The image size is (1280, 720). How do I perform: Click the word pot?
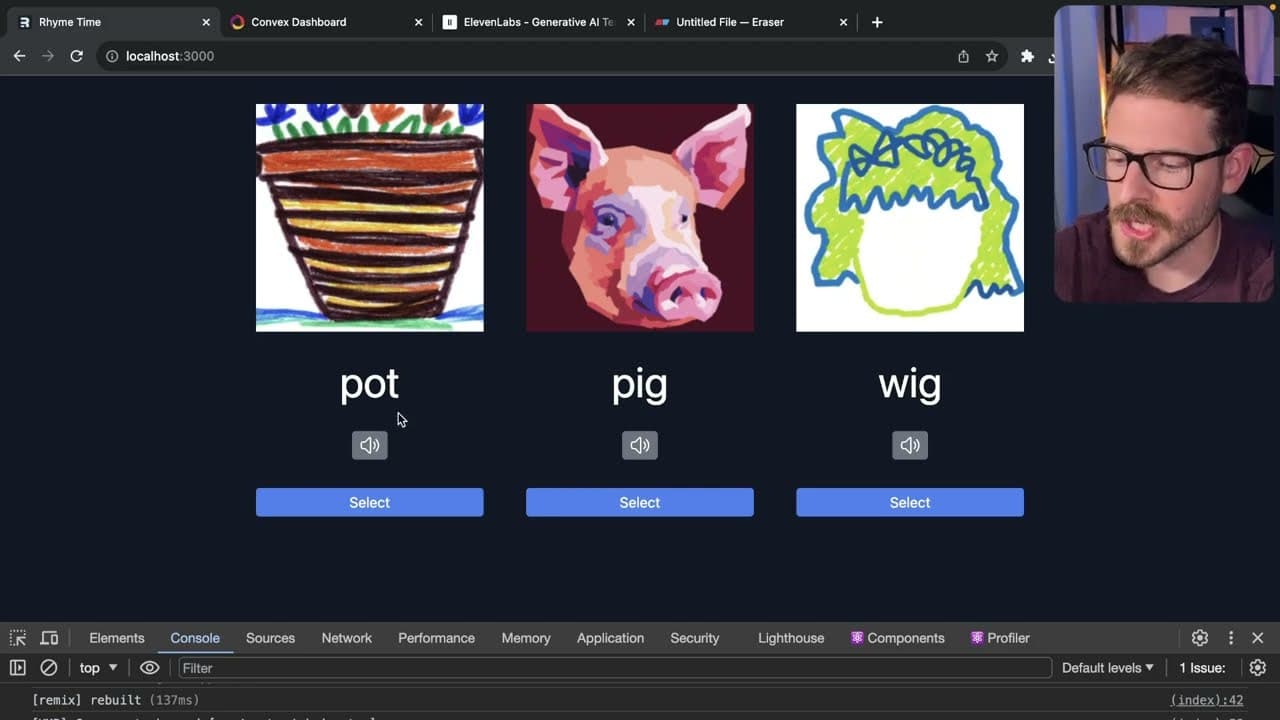[369, 385]
